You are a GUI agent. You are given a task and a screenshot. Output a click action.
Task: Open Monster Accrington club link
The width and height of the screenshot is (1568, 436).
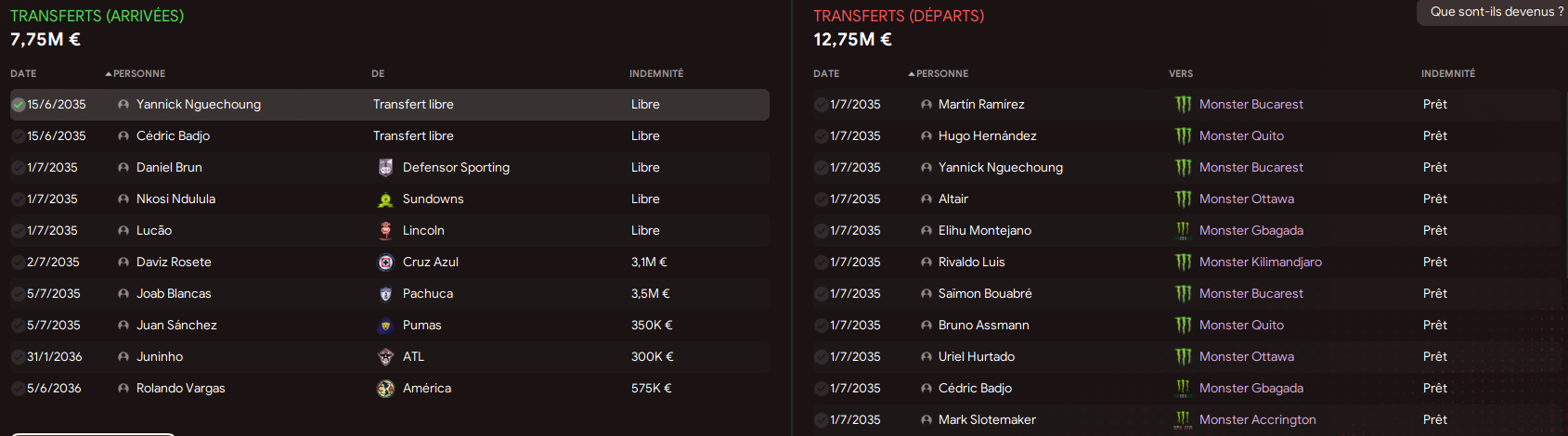click(1257, 420)
